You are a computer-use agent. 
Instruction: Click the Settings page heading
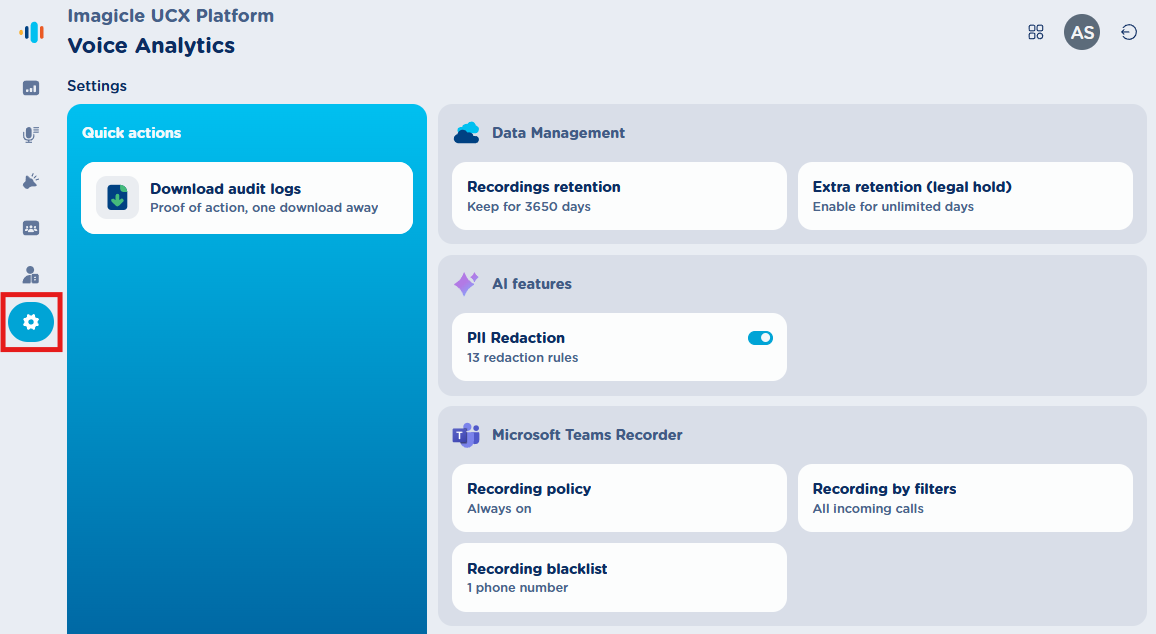pyautogui.click(x=97, y=86)
